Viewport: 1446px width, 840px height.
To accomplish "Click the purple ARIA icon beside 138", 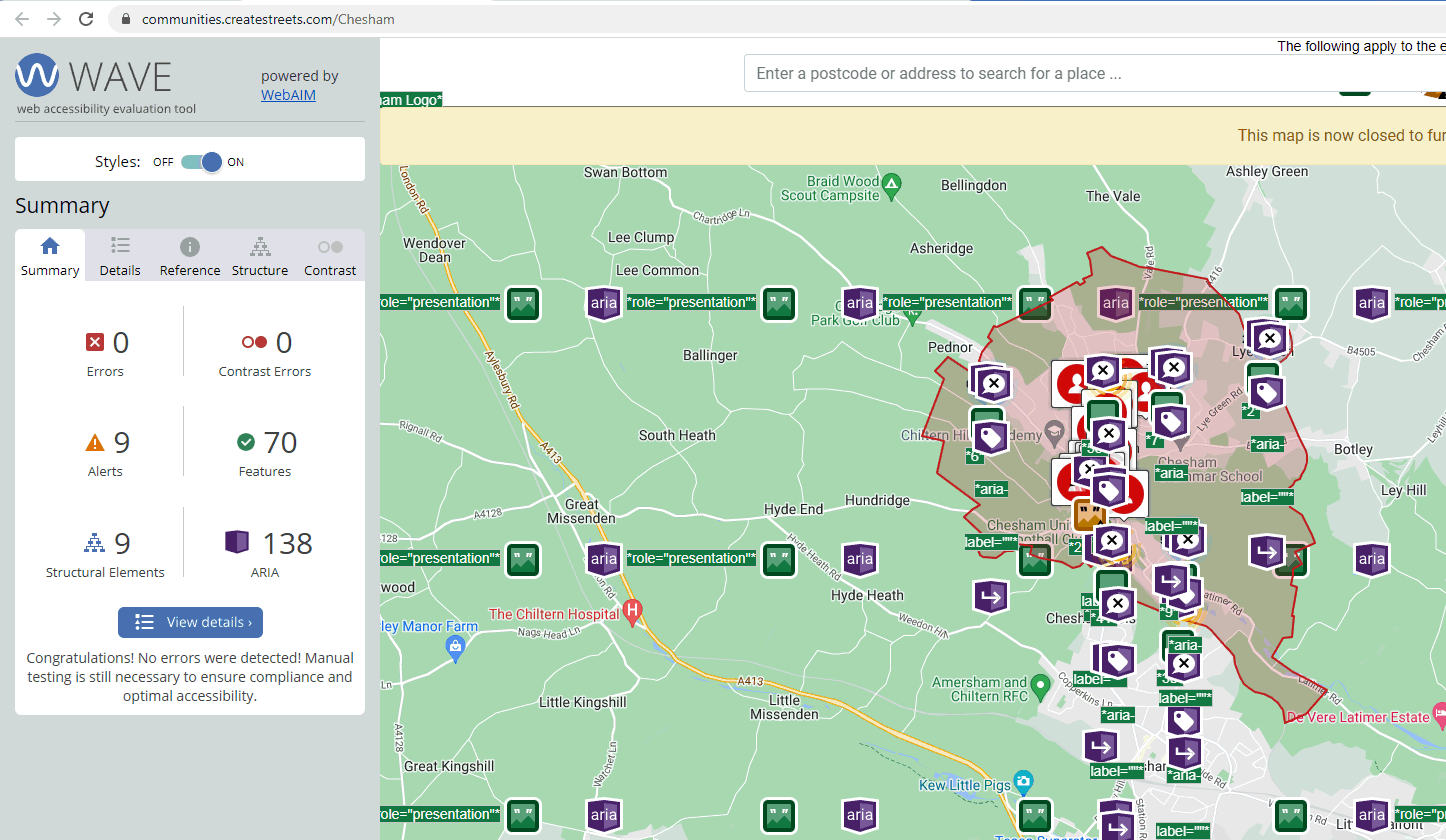I will coord(237,542).
